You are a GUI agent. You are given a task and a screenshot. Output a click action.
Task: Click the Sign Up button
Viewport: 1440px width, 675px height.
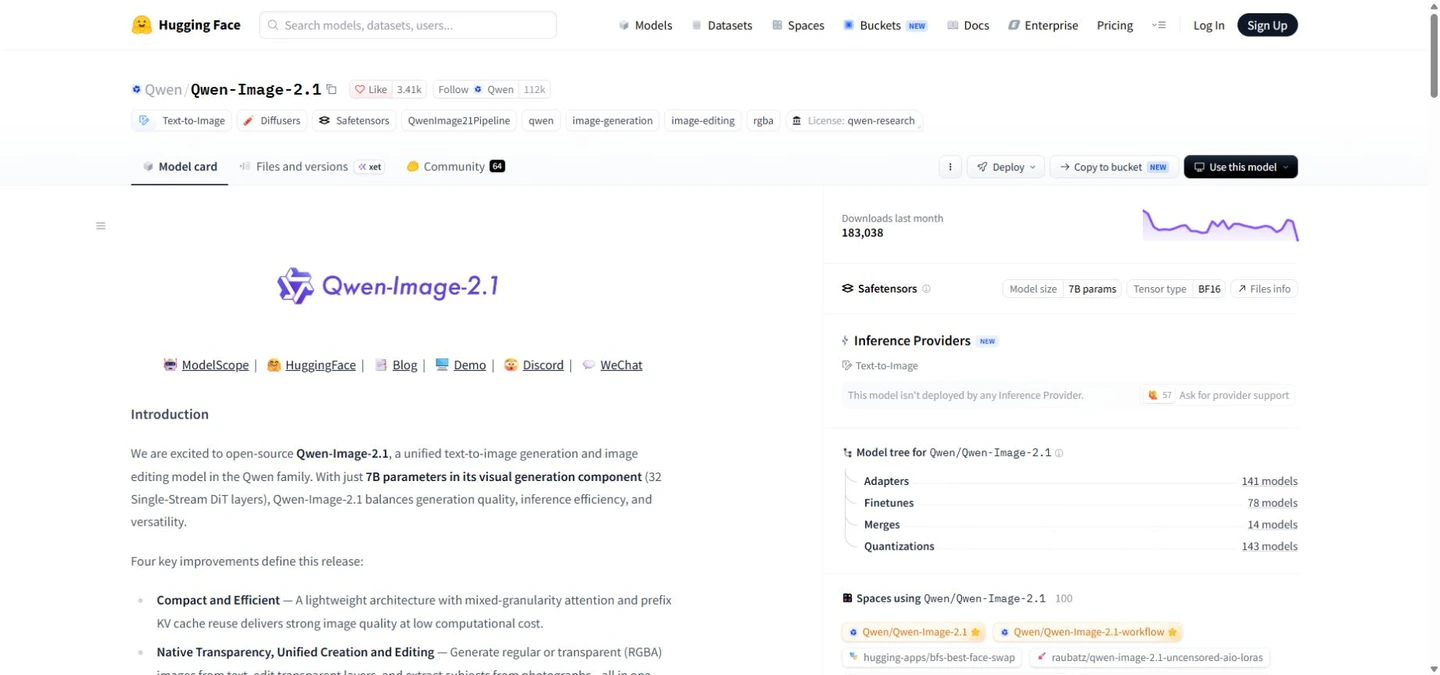(1267, 25)
